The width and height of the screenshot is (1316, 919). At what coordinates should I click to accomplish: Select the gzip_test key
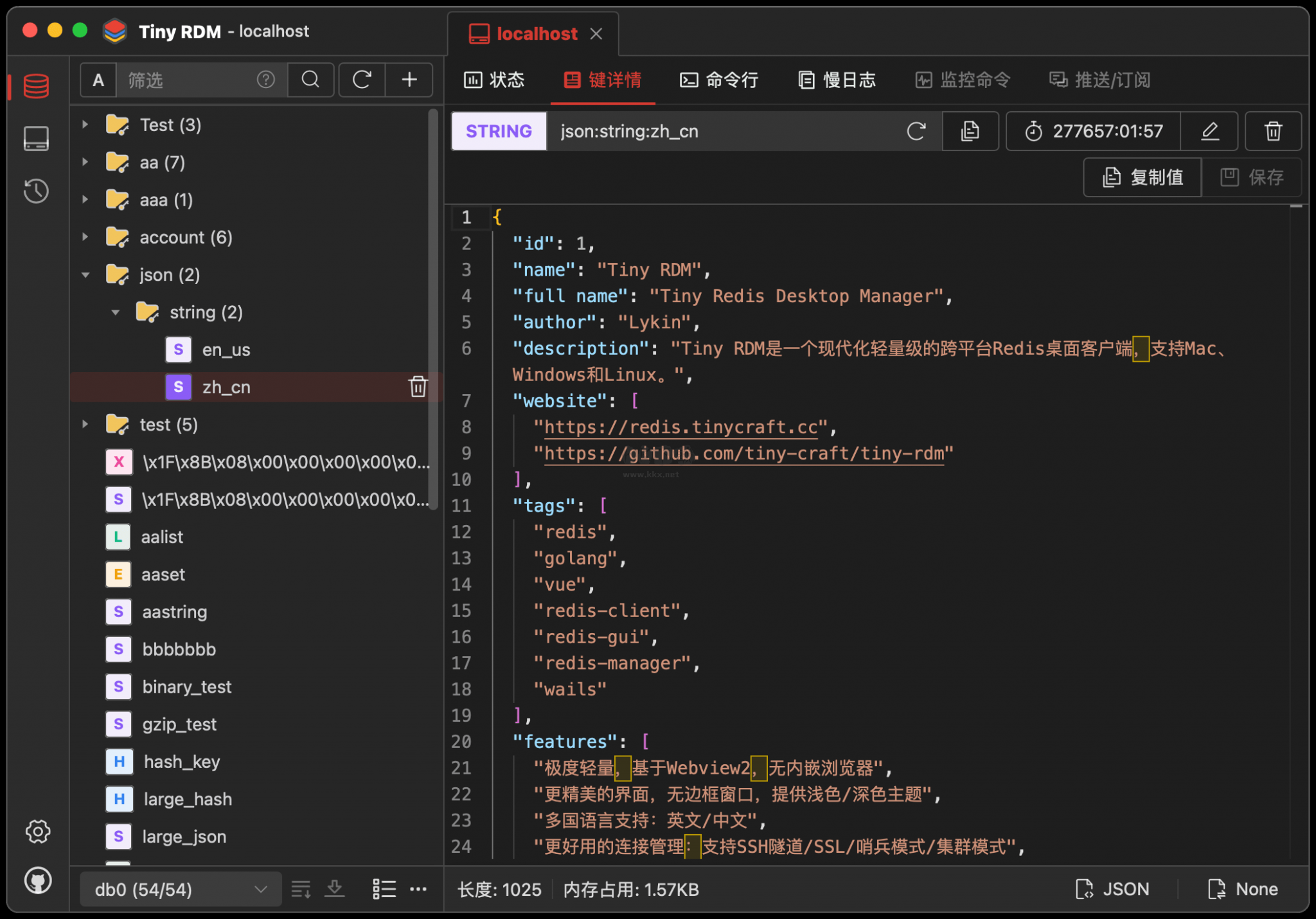[x=179, y=724]
